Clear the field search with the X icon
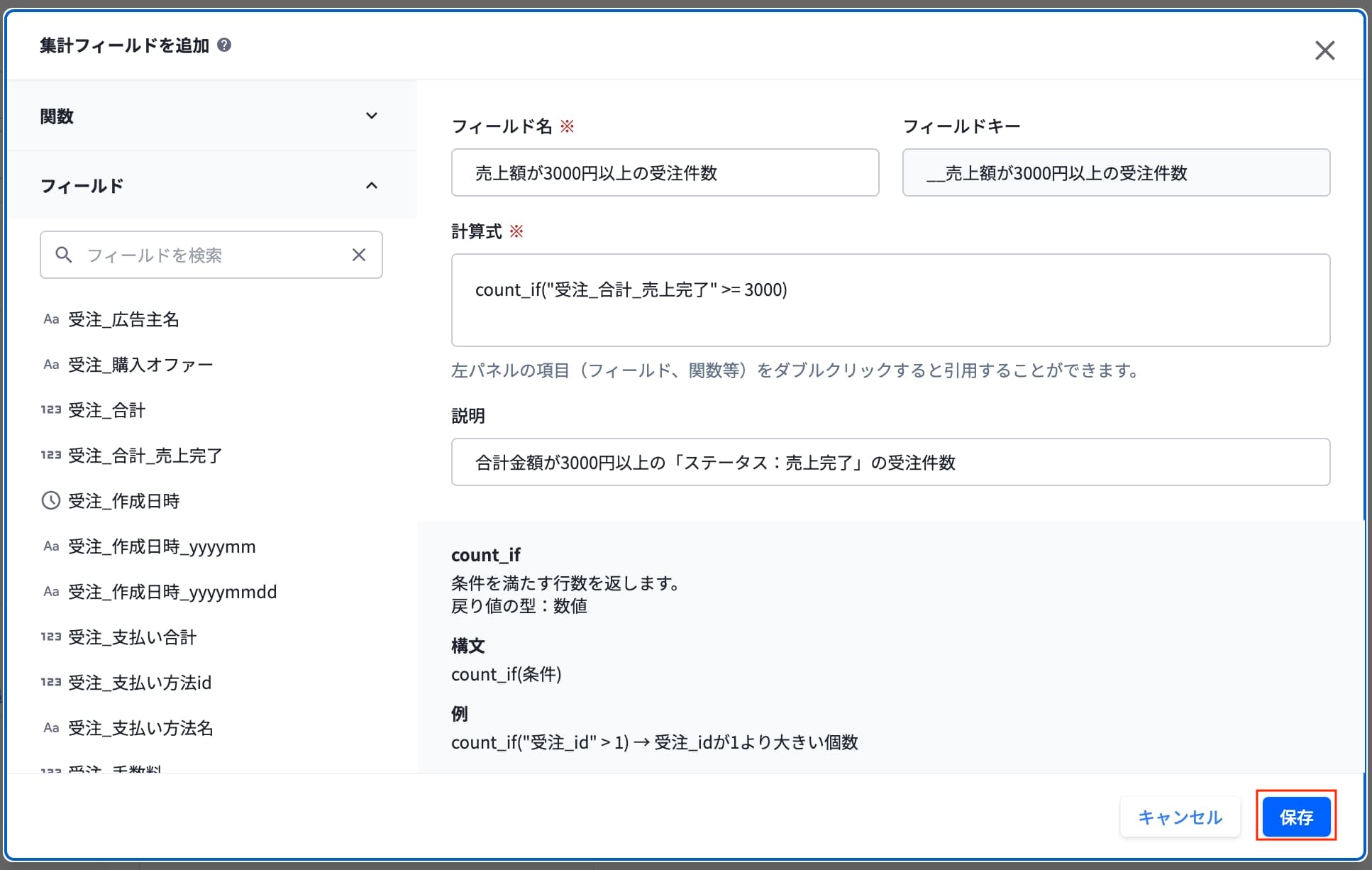 point(359,255)
